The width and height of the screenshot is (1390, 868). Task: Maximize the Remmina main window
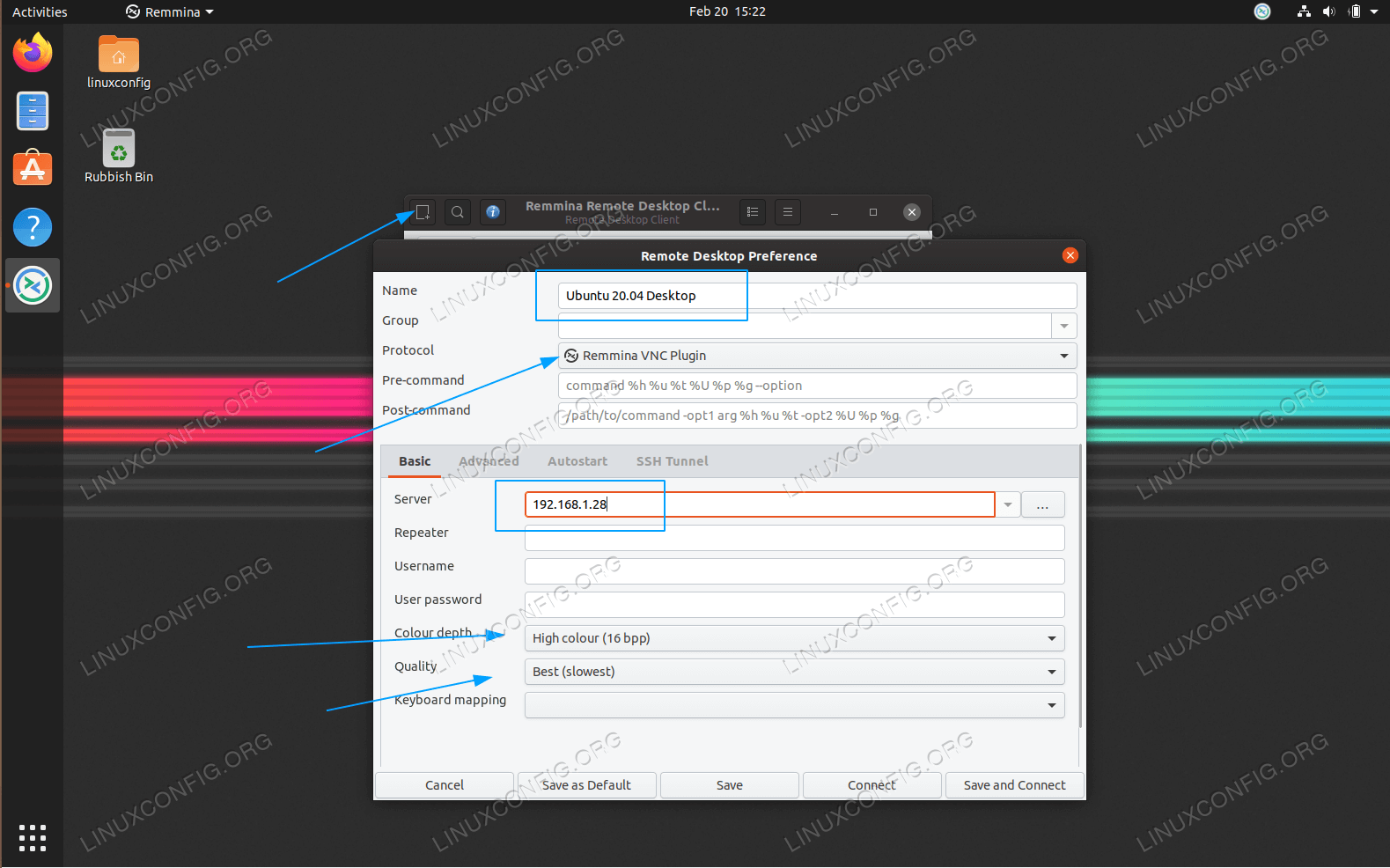click(x=873, y=212)
